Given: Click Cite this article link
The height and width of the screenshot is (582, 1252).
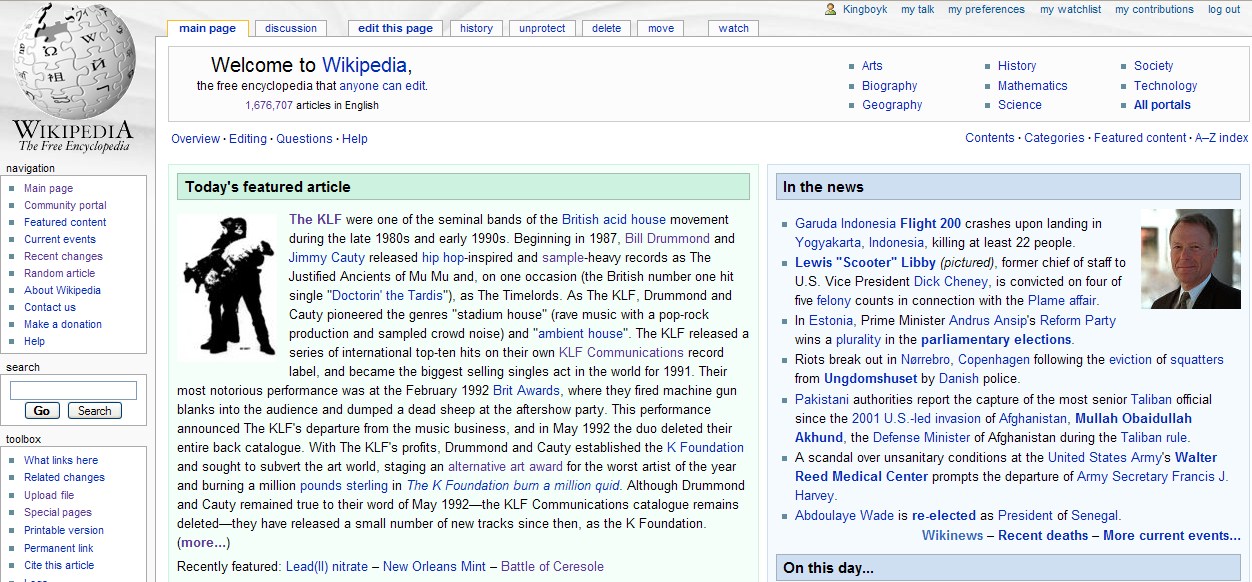Looking at the screenshot, I should 59,565.
